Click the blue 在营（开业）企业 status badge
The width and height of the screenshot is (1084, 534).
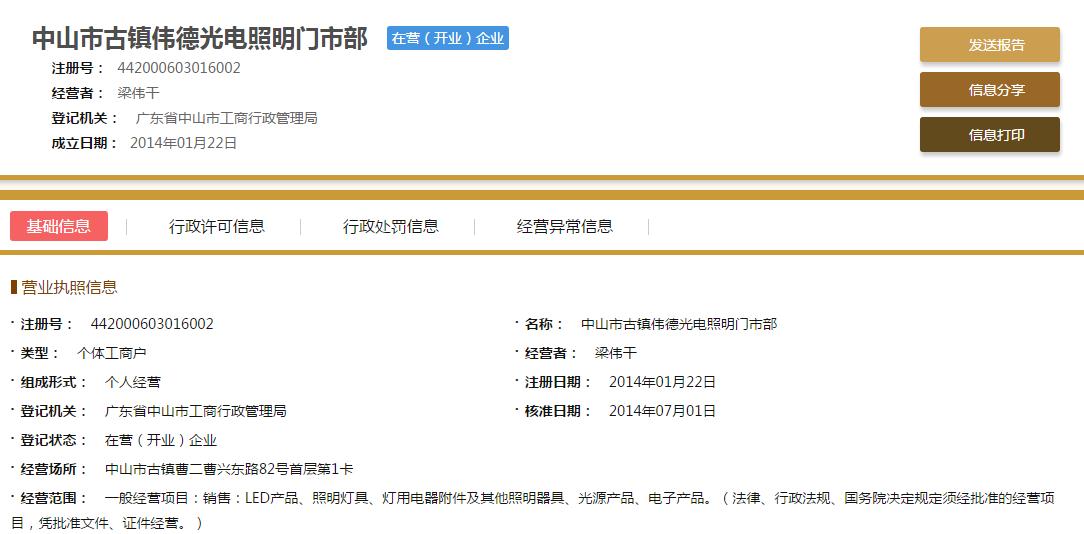coord(448,39)
